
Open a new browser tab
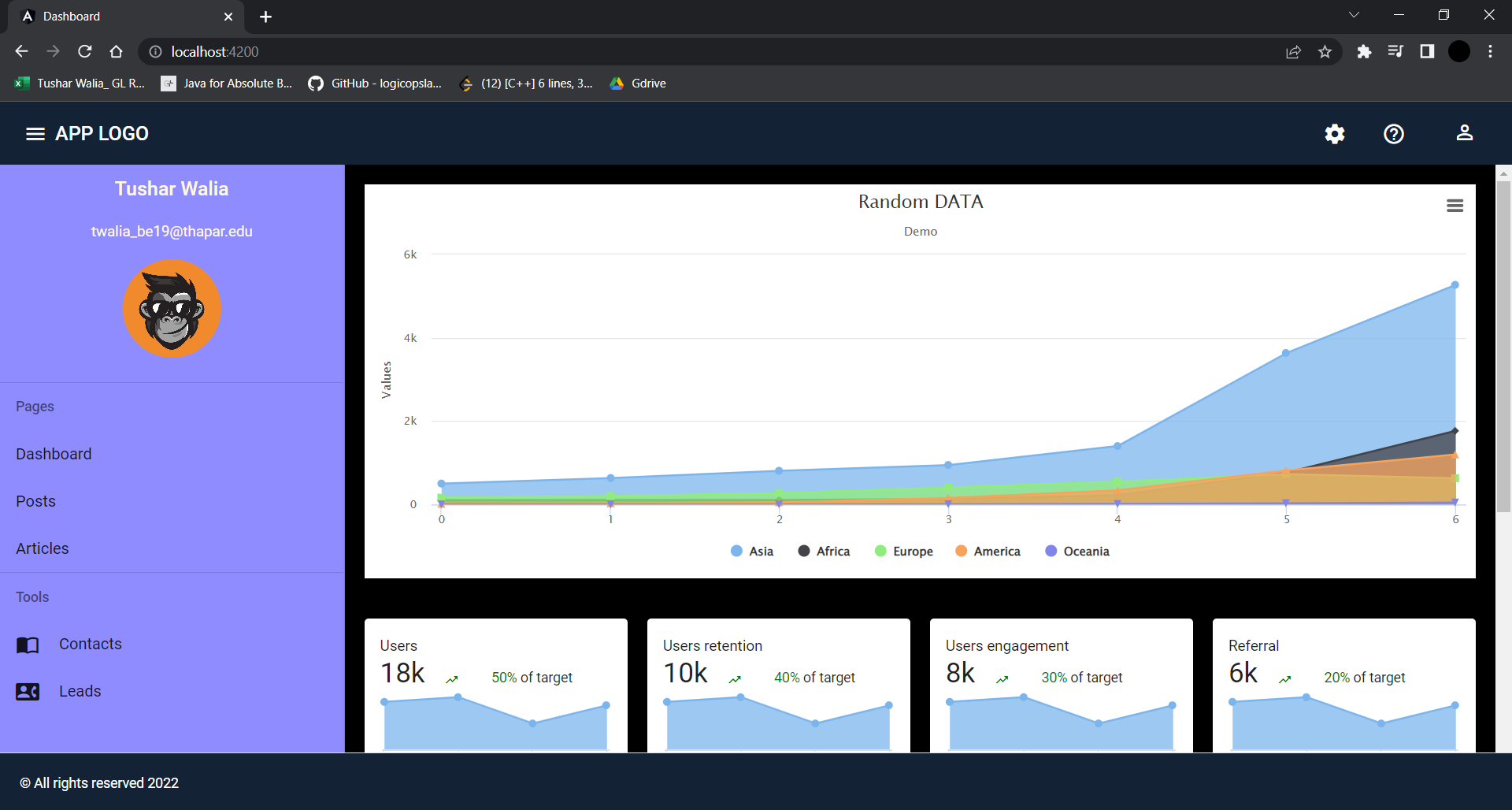point(266,17)
